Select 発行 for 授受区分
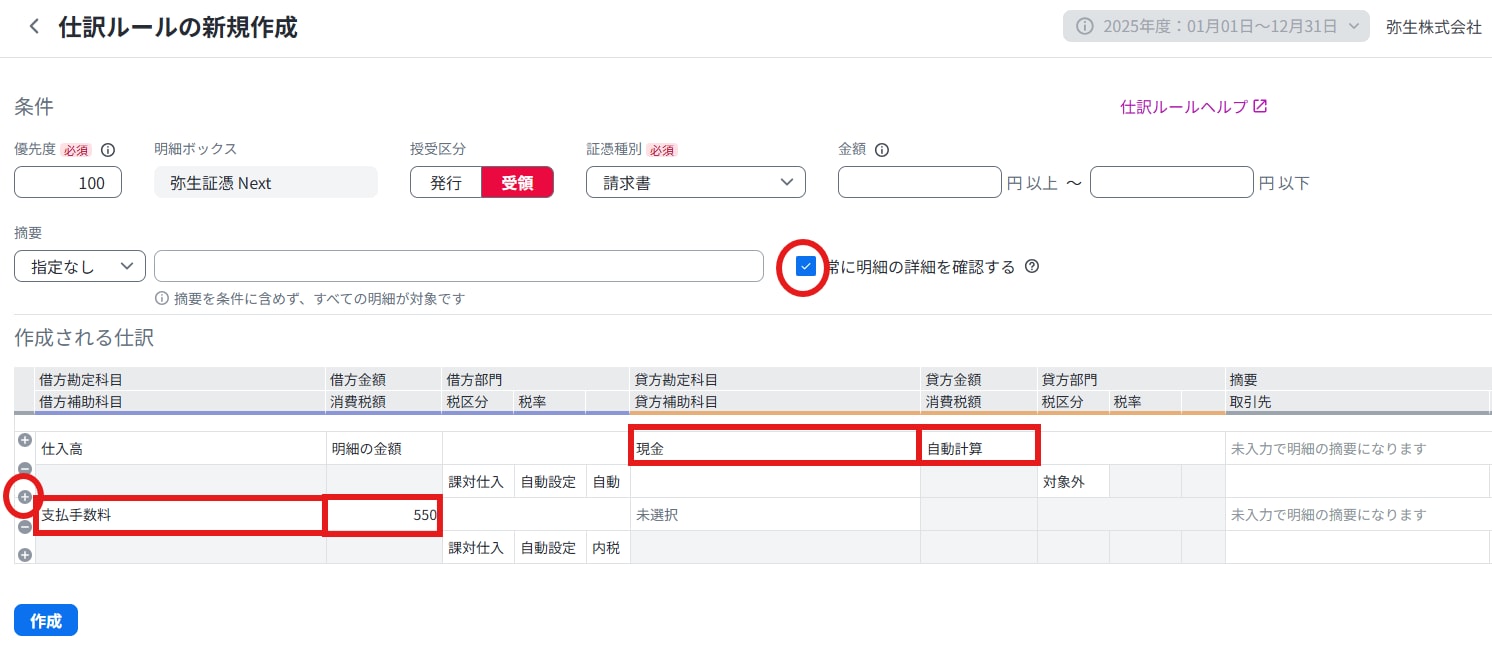 [x=446, y=183]
